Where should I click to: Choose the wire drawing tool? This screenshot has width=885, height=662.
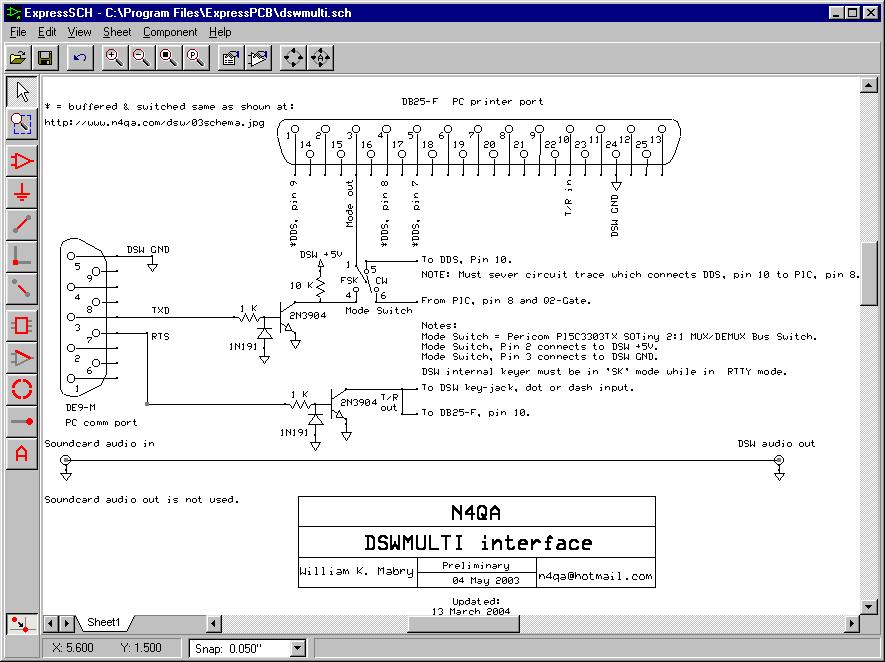[x=22, y=224]
